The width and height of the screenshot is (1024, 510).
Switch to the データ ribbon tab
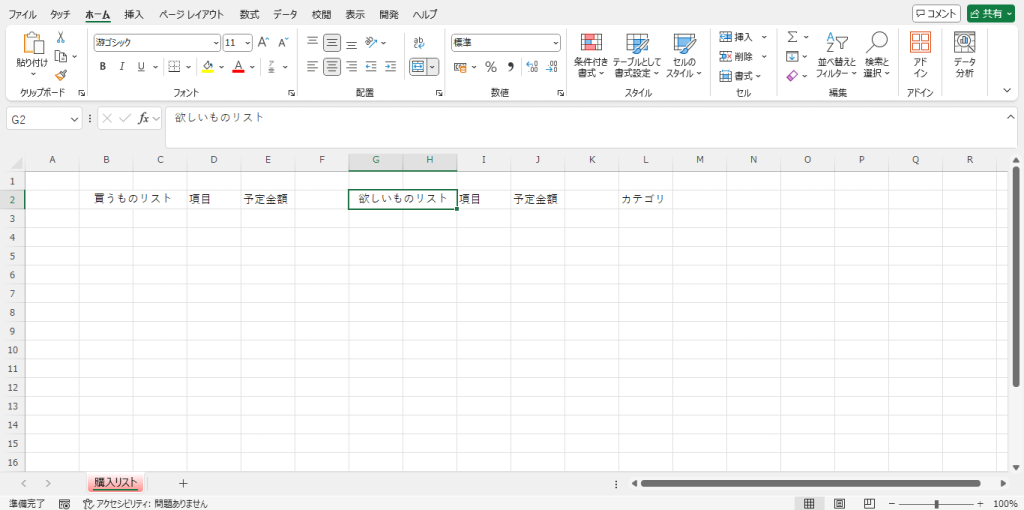(x=285, y=15)
